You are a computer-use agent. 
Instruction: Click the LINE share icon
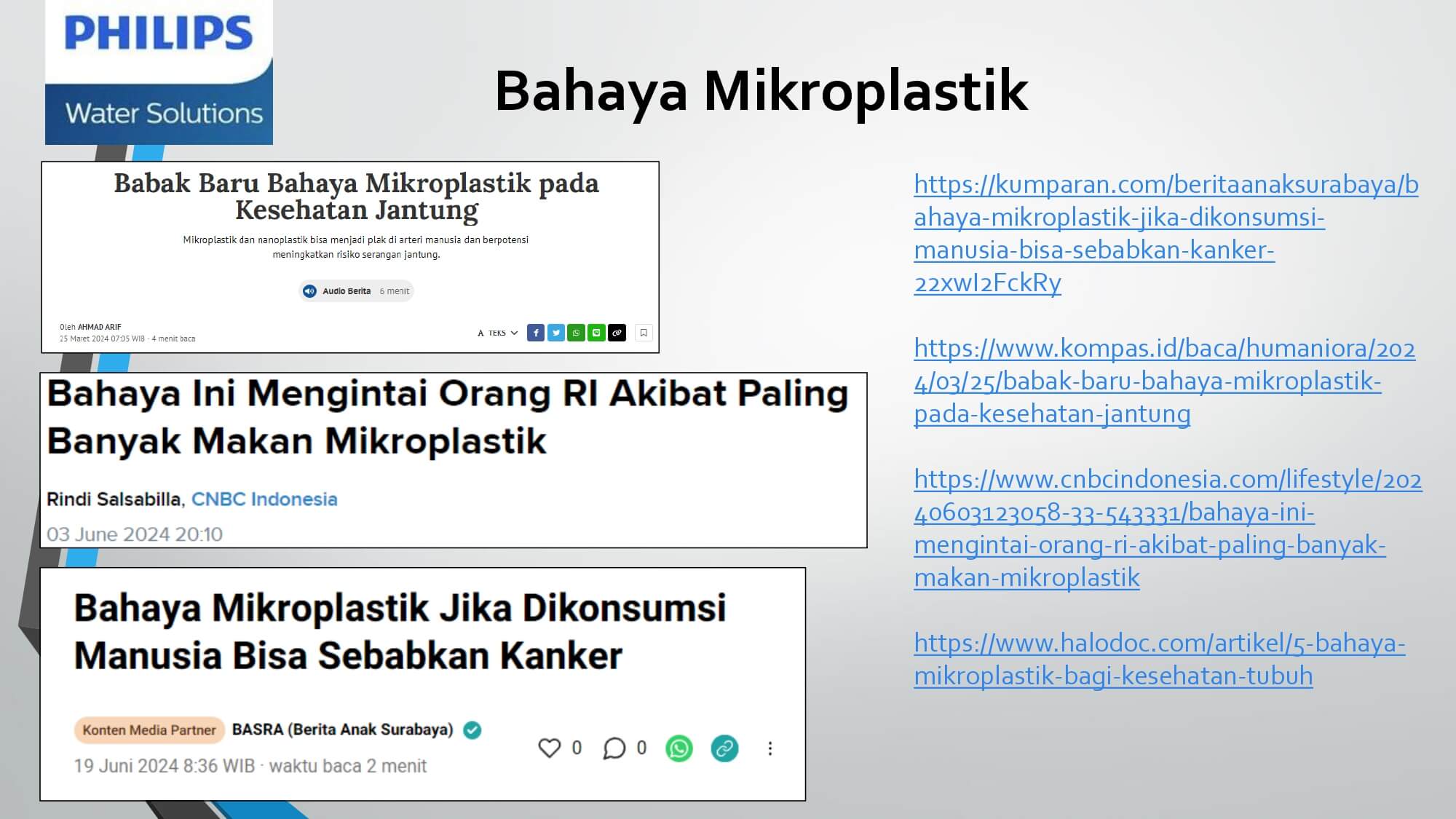click(x=596, y=333)
